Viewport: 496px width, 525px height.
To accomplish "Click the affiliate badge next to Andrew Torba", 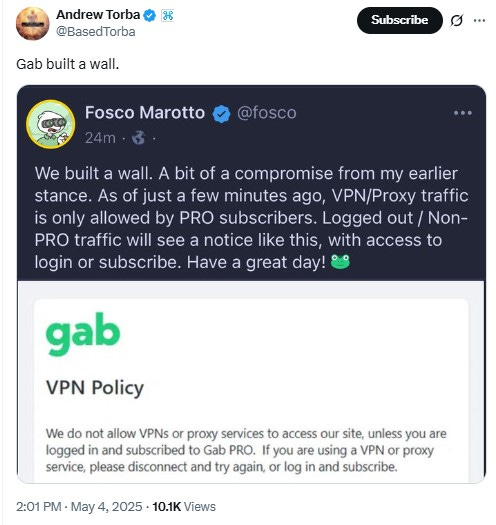I will (167, 15).
